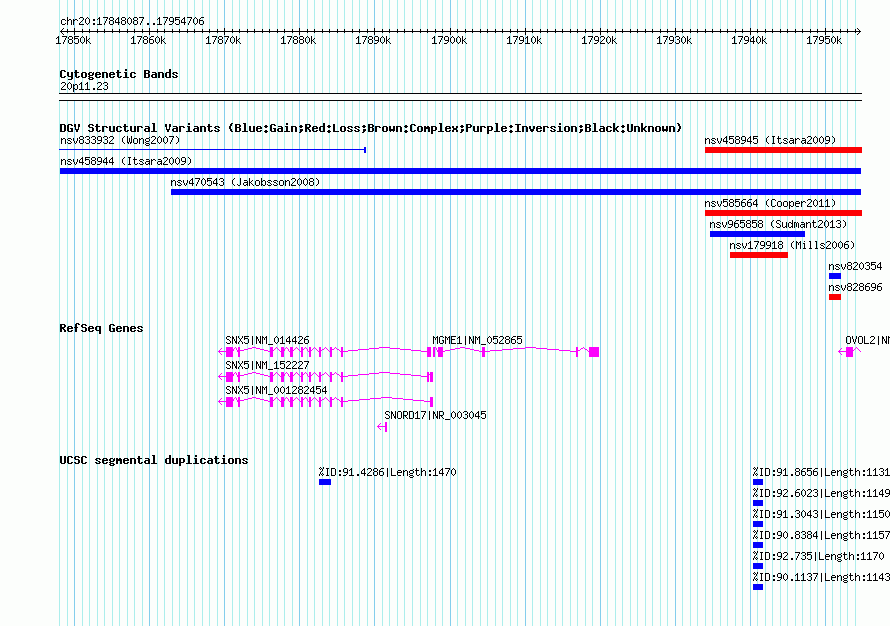Click the chr20:17848087..17954706 coordinate text
Screen dimensions: 890x626
[132, 21]
